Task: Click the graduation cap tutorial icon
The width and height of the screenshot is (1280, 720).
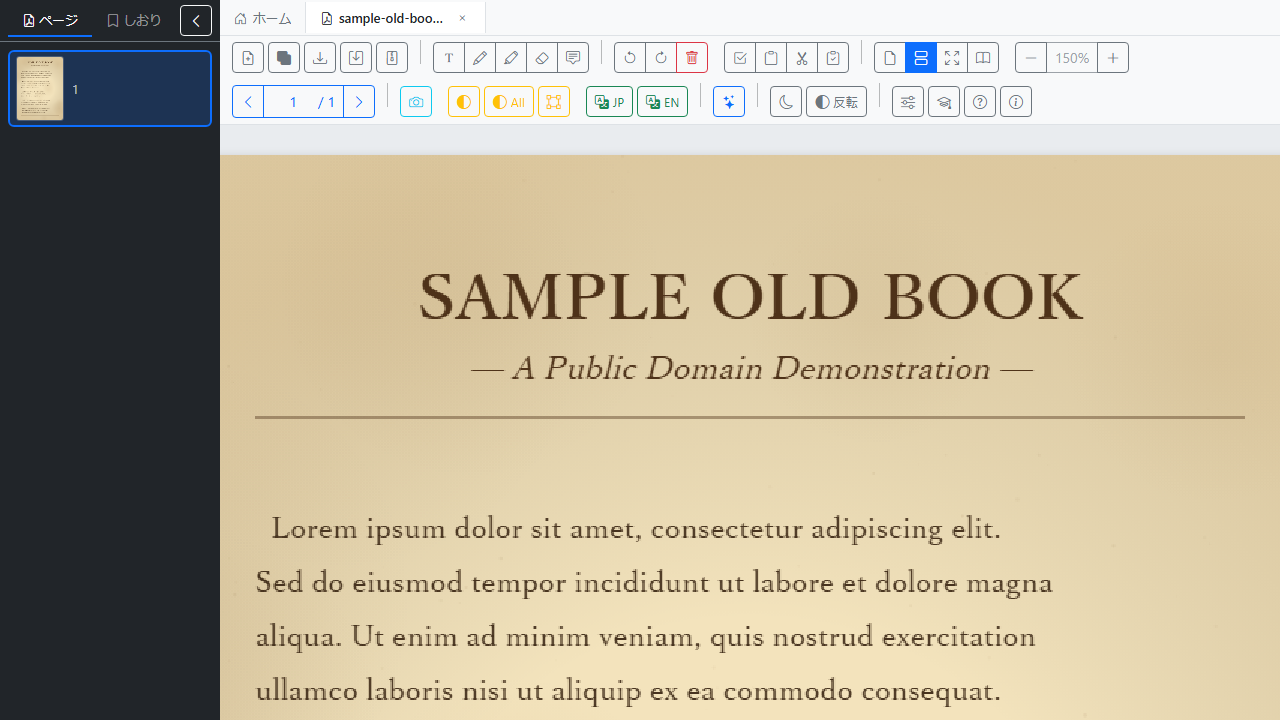Action: 944,102
